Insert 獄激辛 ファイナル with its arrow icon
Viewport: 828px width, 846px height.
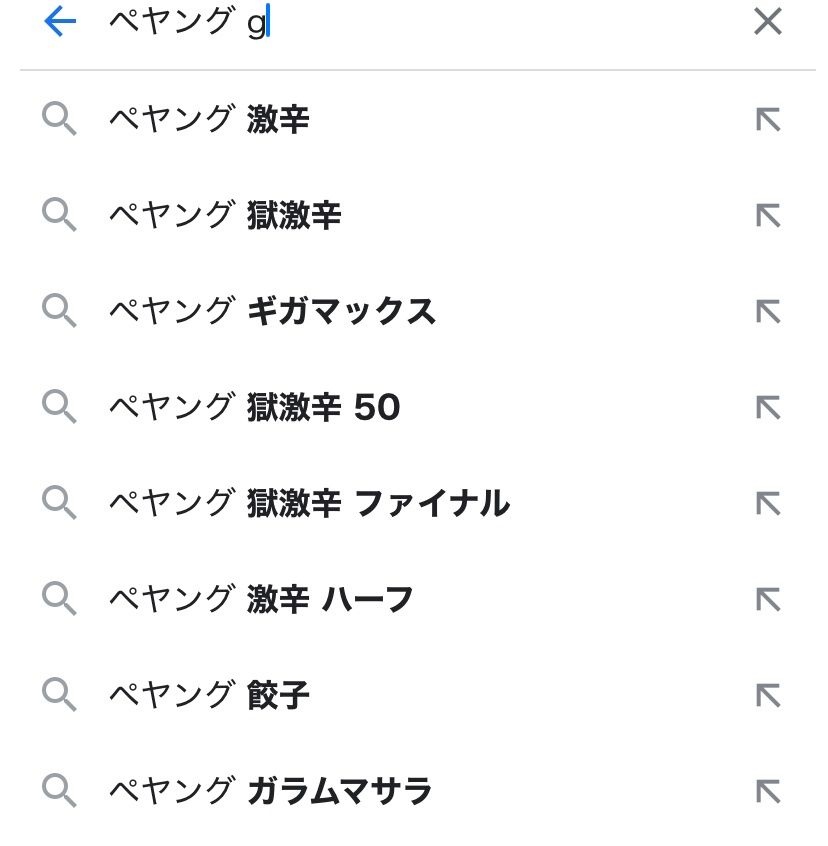(x=767, y=504)
